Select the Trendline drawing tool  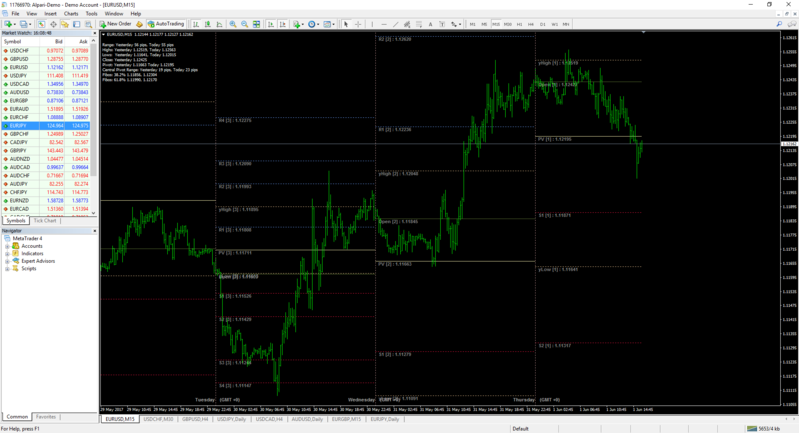coord(395,24)
